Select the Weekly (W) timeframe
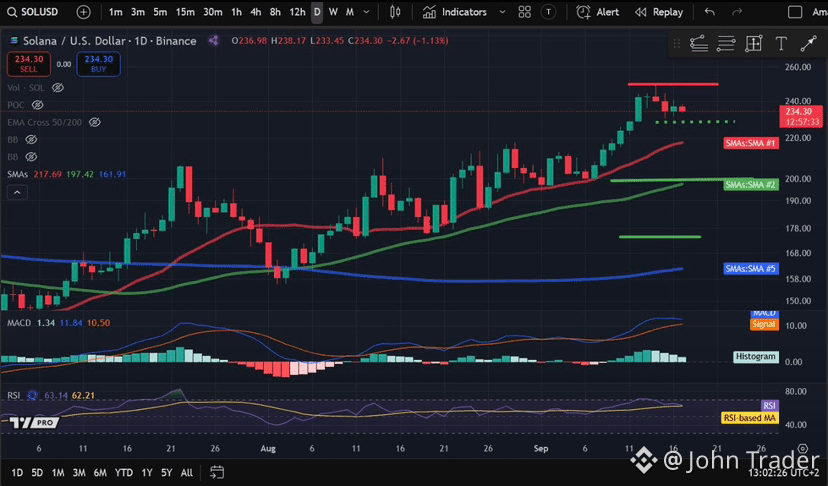This screenshot has height=486, width=828. pyautogui.click(x=333, y=12)
